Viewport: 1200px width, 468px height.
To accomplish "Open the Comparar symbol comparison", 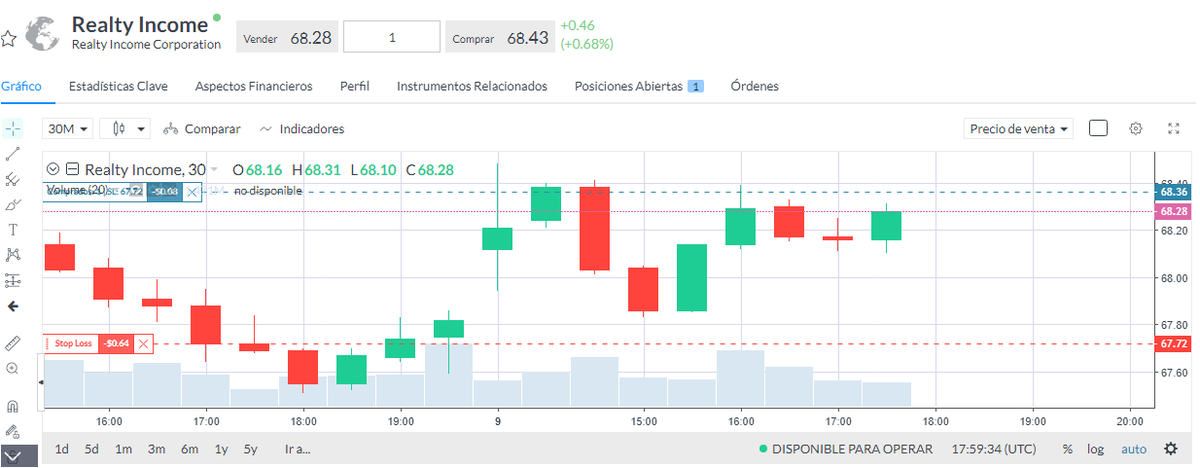I will (x=201, y=129).
